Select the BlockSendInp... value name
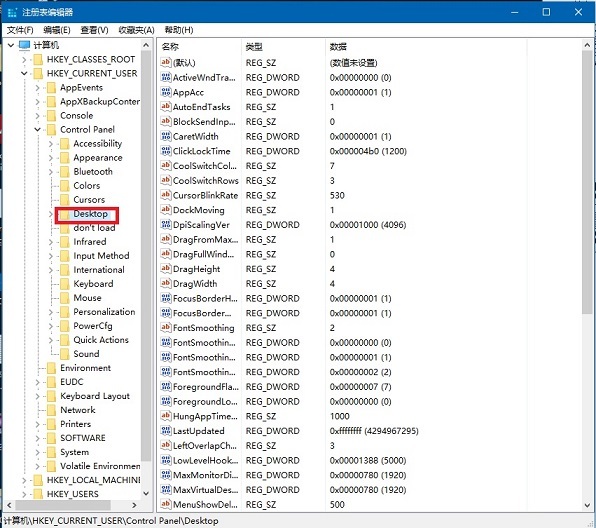This screenshot has height=528, width=596. pos(204,122)
